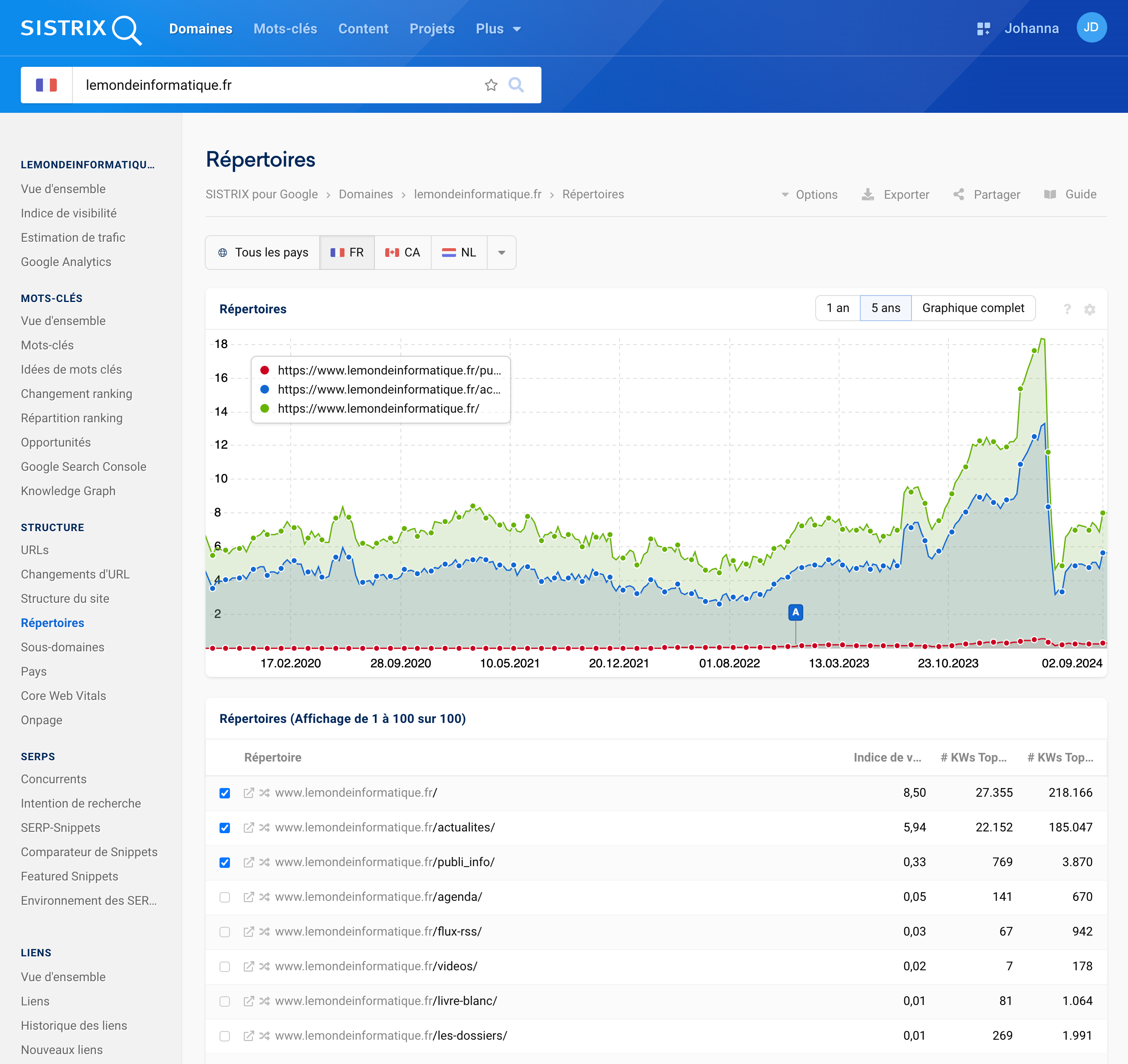Select the Domaines top navigation
The width and height of the screenshot is (1128, 1064).
(x=201, y=28)
